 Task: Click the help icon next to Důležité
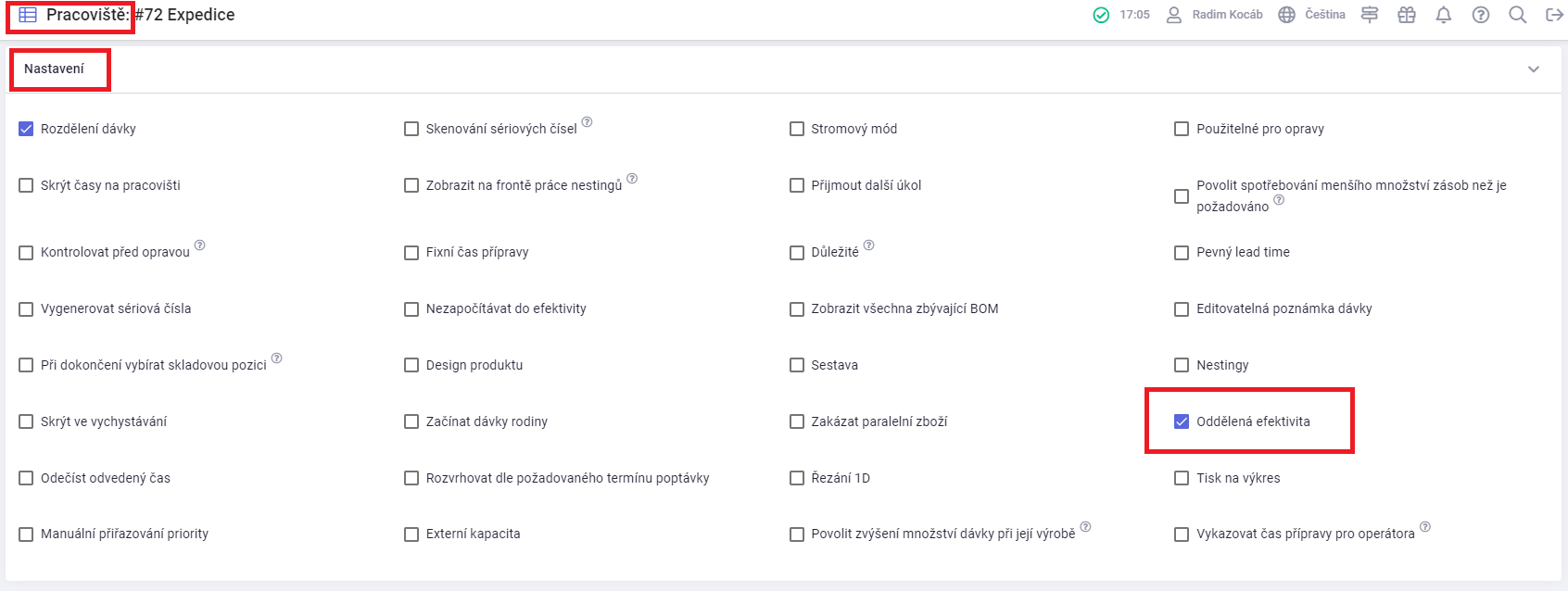click(x=868, y=245)
